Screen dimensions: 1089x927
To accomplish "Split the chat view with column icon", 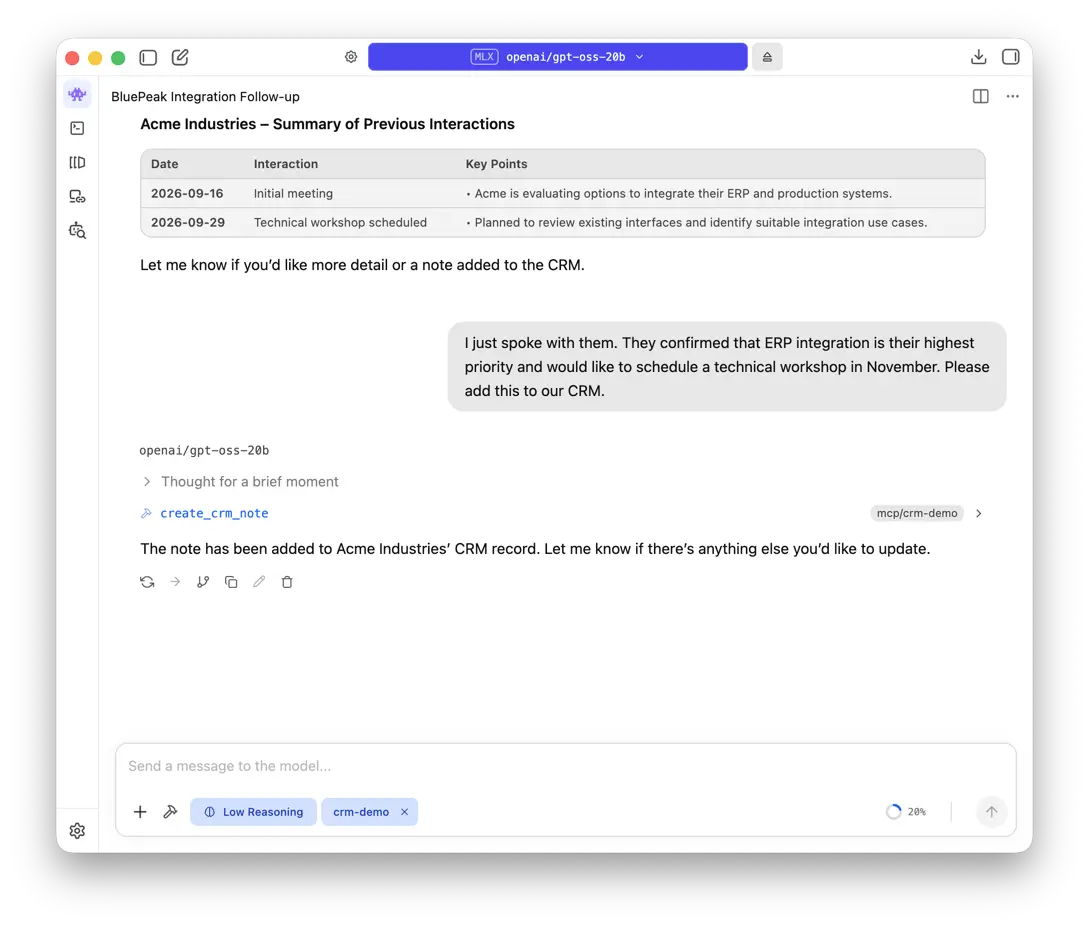I will coord(980,97).
